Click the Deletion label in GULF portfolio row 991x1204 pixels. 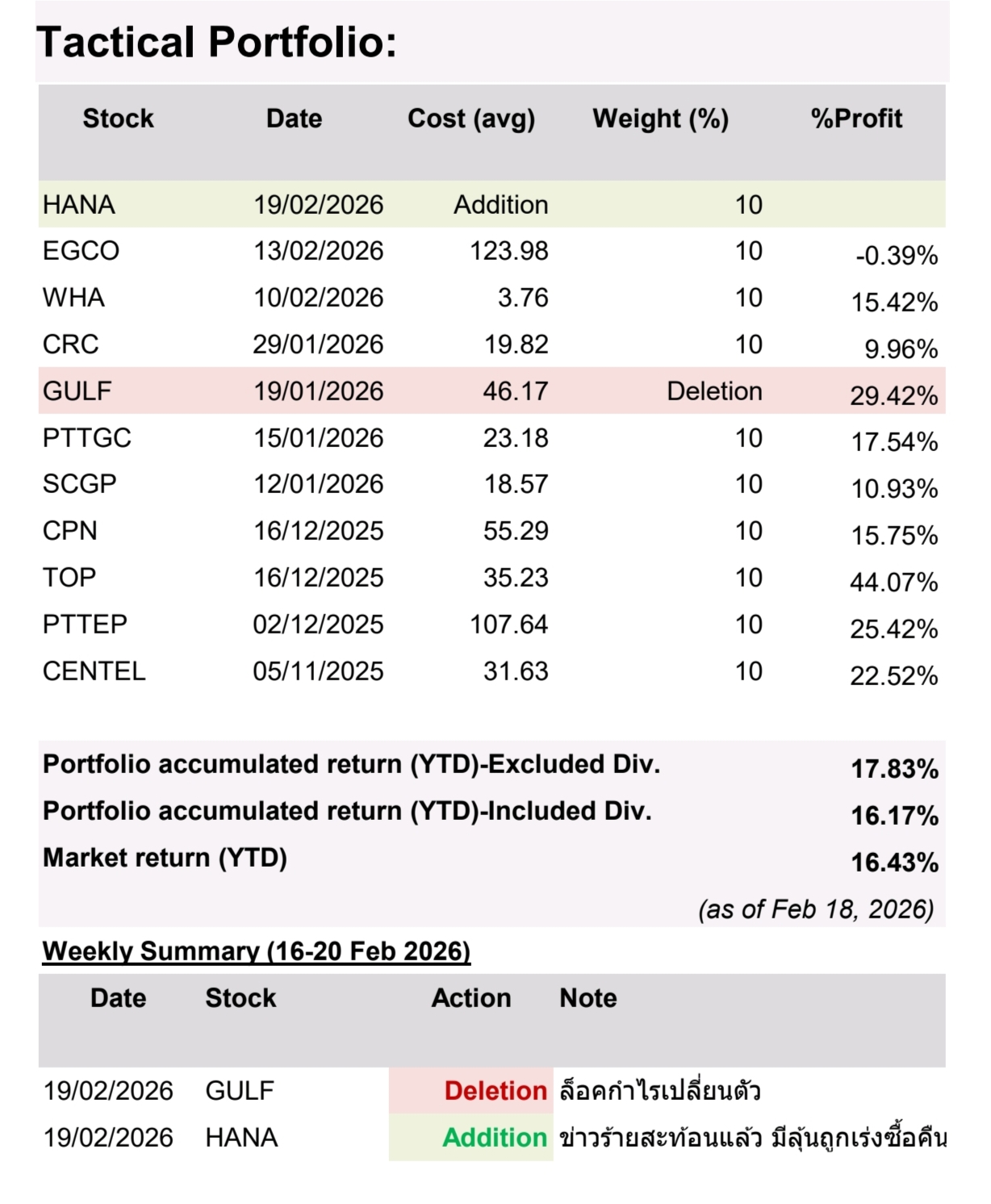(714, 391)
